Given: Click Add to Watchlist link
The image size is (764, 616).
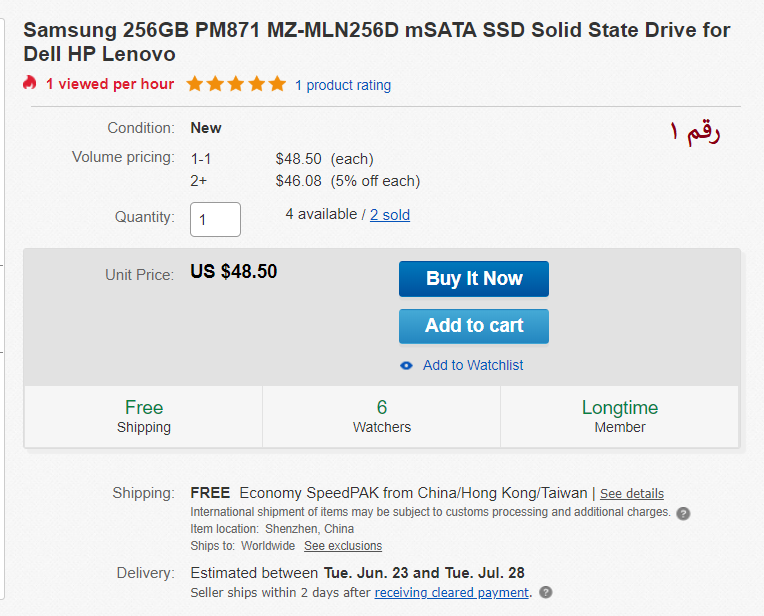Looking at the screenshot, I should tap(472, 365).
